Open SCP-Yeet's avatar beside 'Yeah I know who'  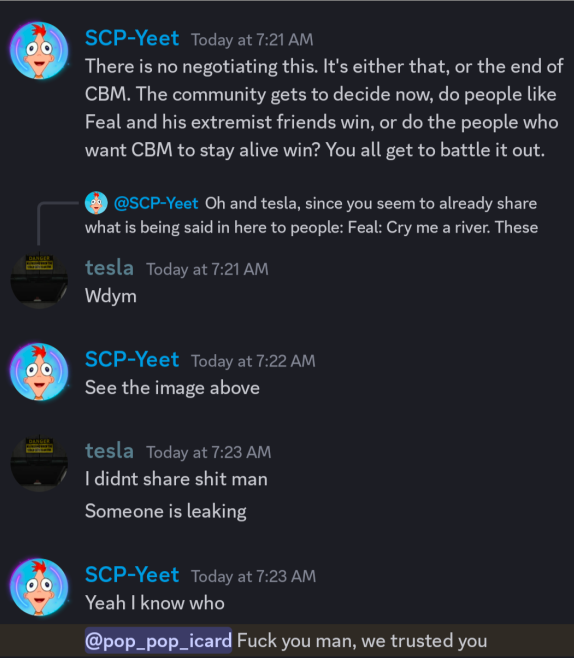tap(39, 587)
